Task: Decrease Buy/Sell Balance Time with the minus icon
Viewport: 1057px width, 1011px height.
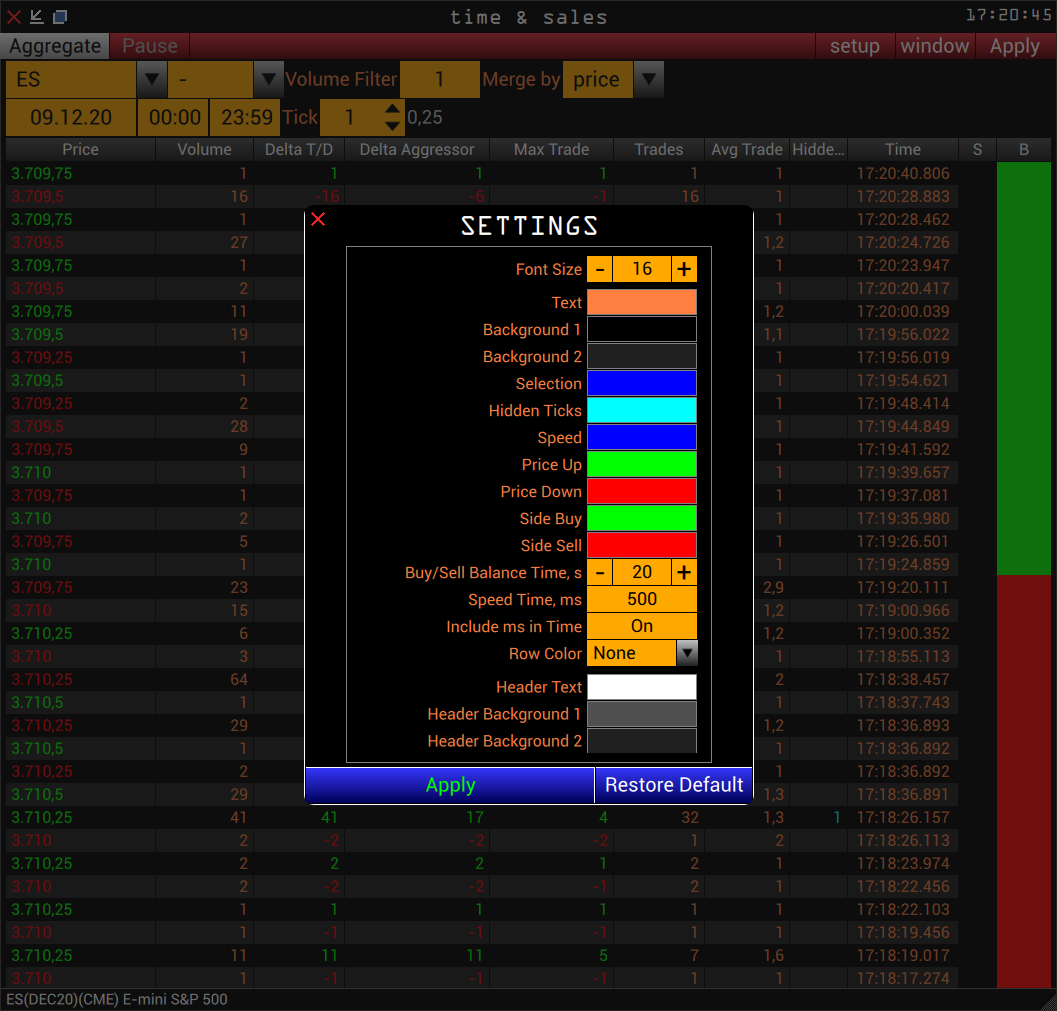Action: coord(600,572)
